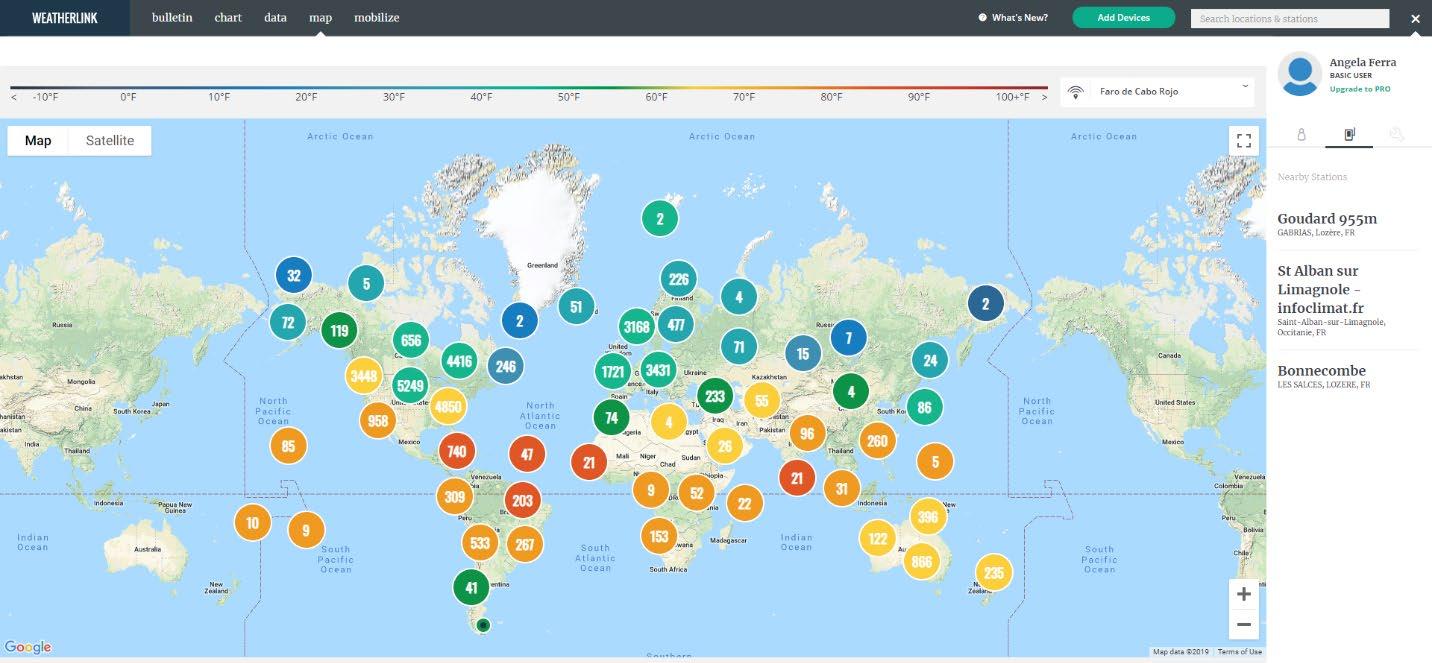Click the 533 station cluster marker

point(480,543)
